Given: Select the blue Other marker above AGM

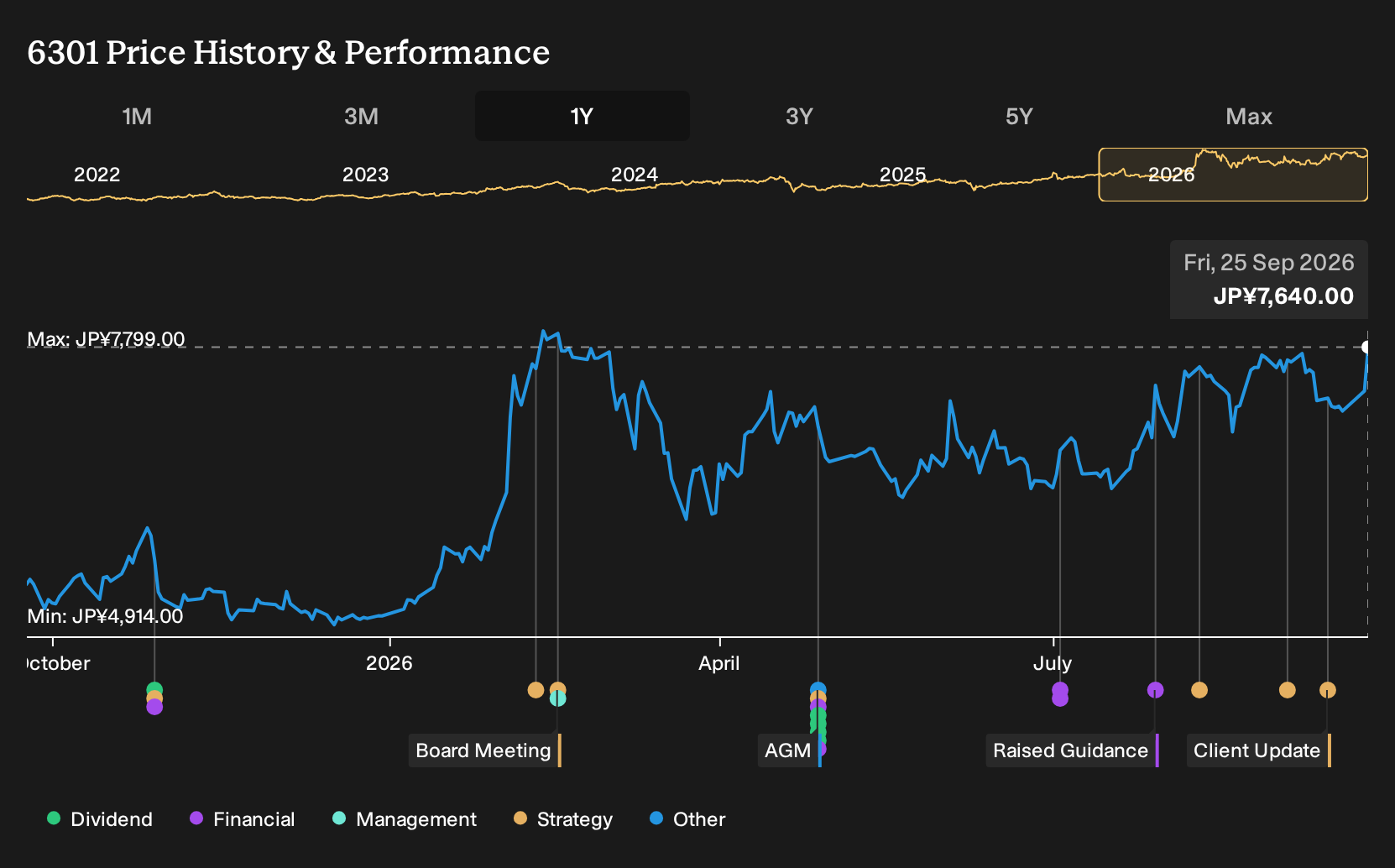Looking at the screenshot, I should (818, 690).
